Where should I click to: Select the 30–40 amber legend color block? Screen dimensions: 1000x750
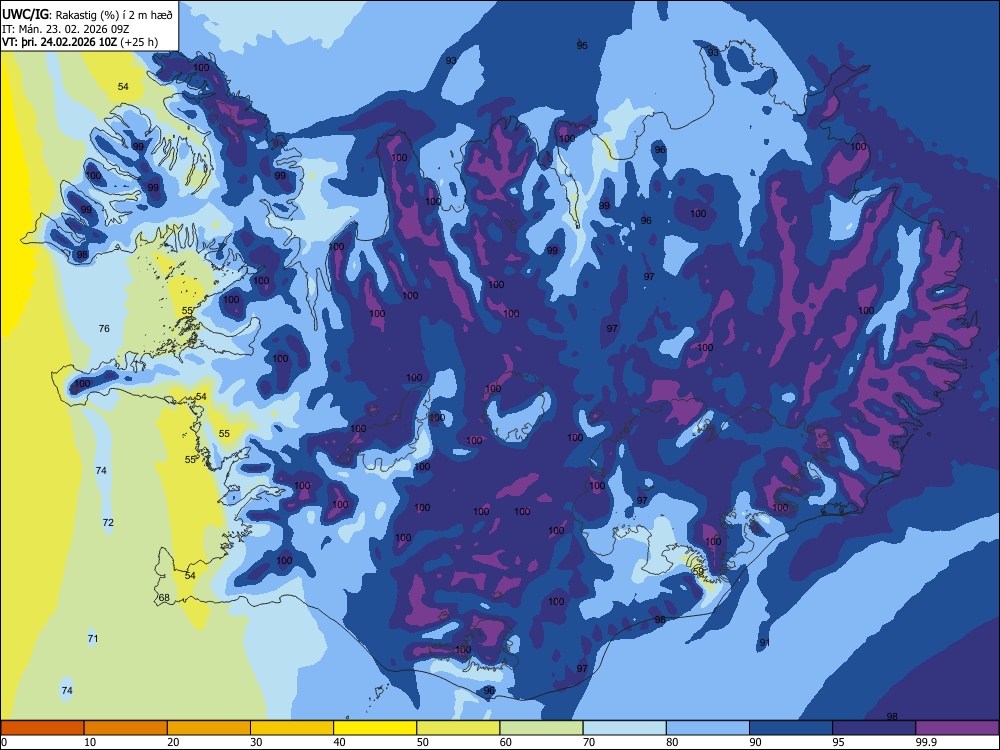point(292,728)
